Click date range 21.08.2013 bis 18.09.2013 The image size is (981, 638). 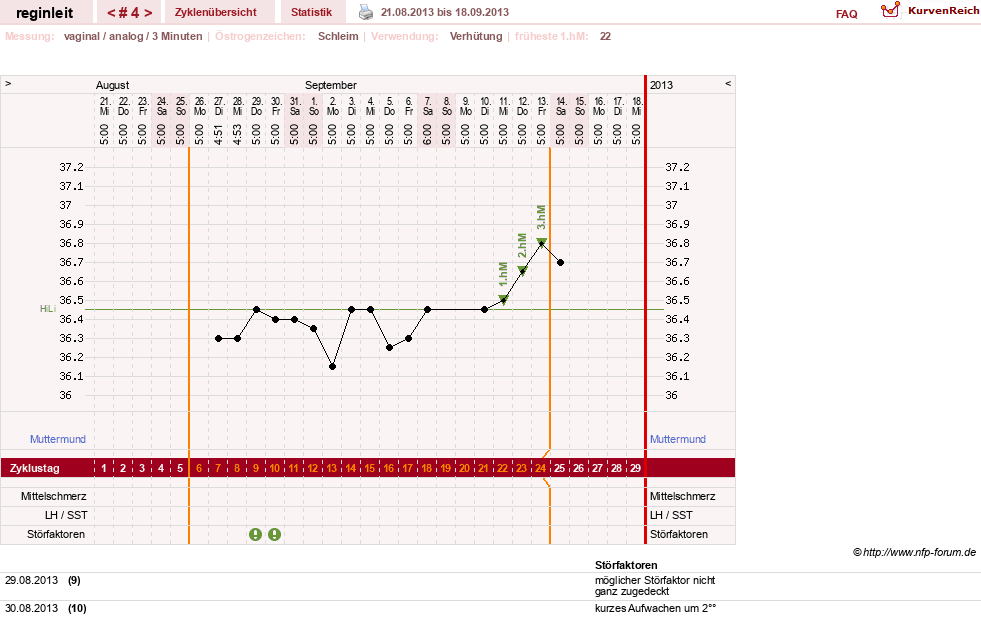coord(445,12)
